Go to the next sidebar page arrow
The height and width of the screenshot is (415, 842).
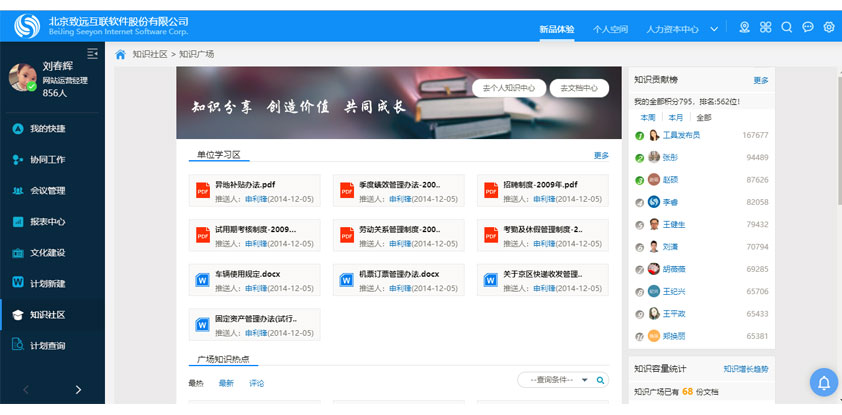coord(78,390)
